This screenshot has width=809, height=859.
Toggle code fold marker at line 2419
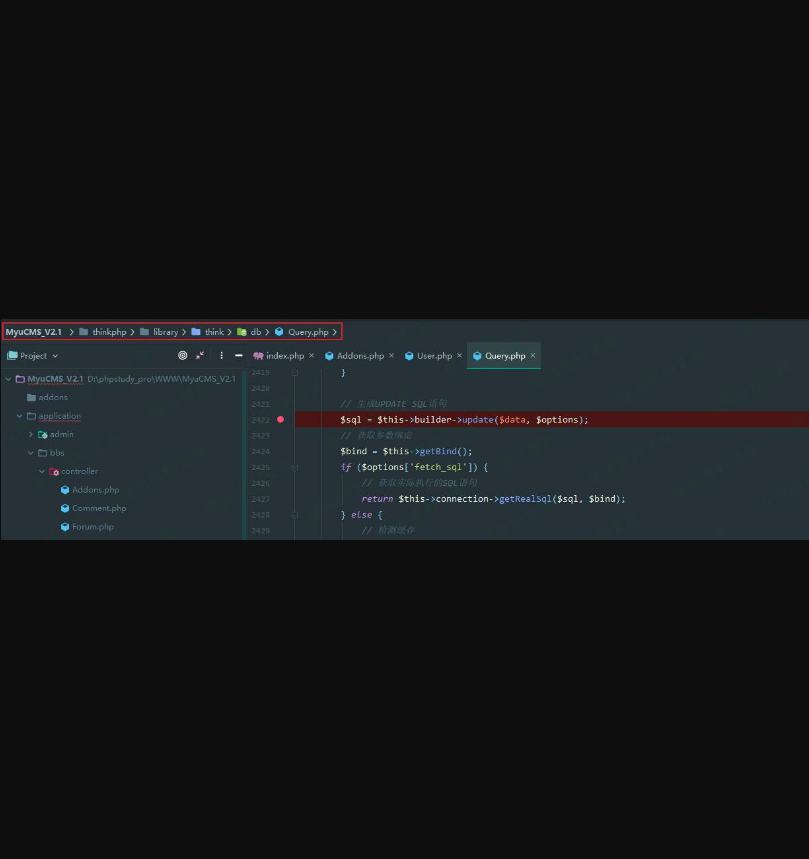tap(294, 372)
